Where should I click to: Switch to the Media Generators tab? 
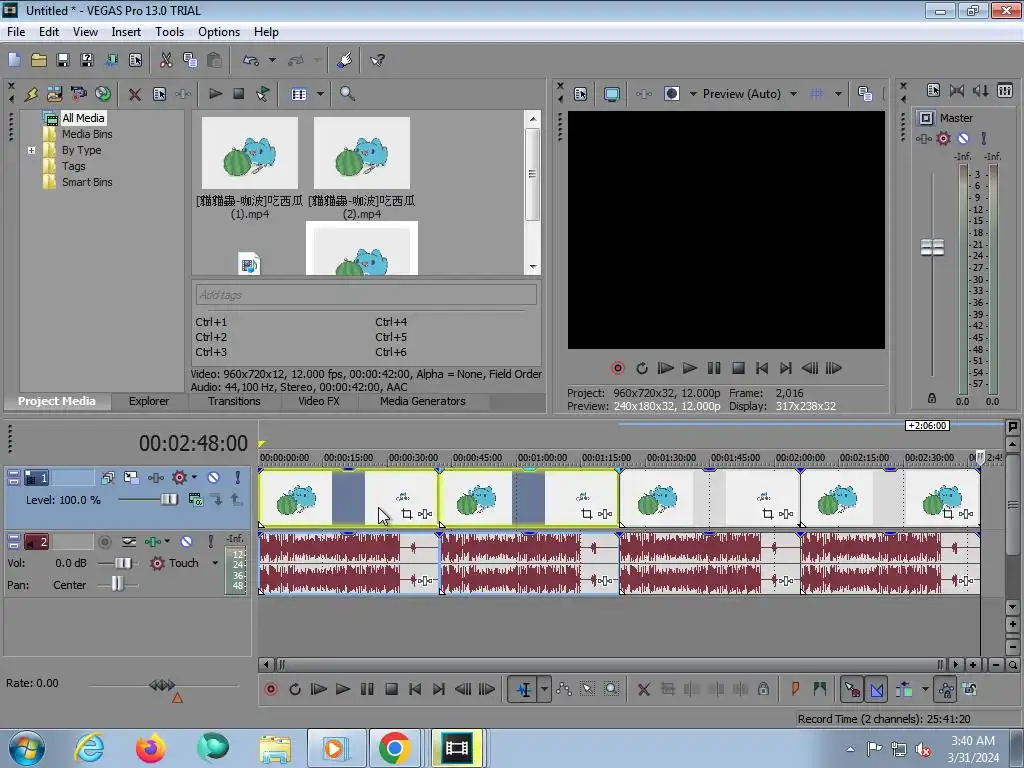423,401
